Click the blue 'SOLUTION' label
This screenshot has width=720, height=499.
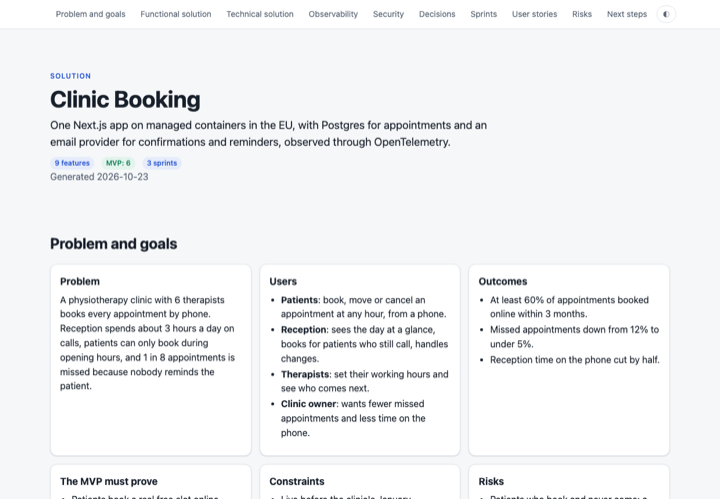pyautogui.click(x=71, y=76)
